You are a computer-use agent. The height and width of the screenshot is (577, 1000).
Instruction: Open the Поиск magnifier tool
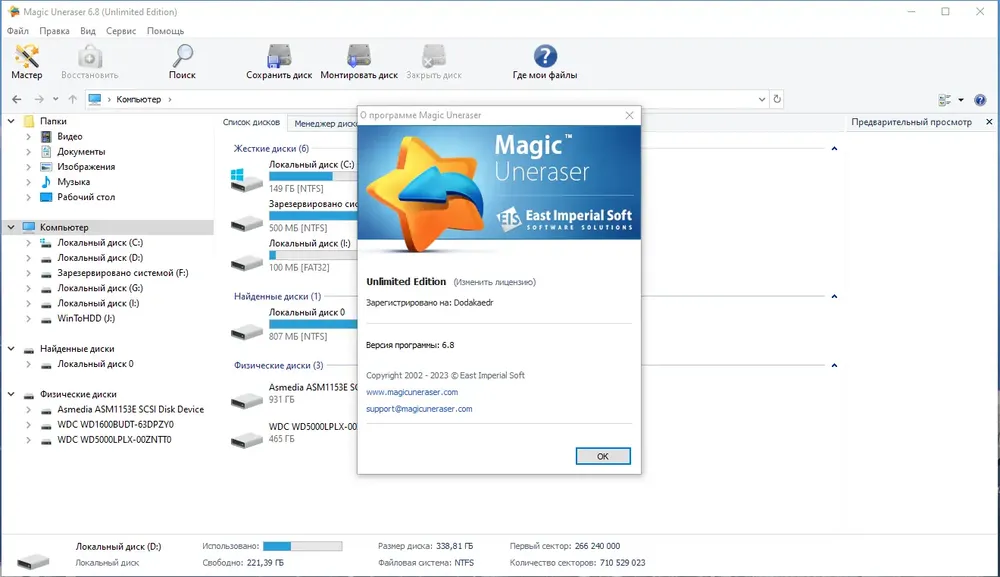(x=182, y=61)
